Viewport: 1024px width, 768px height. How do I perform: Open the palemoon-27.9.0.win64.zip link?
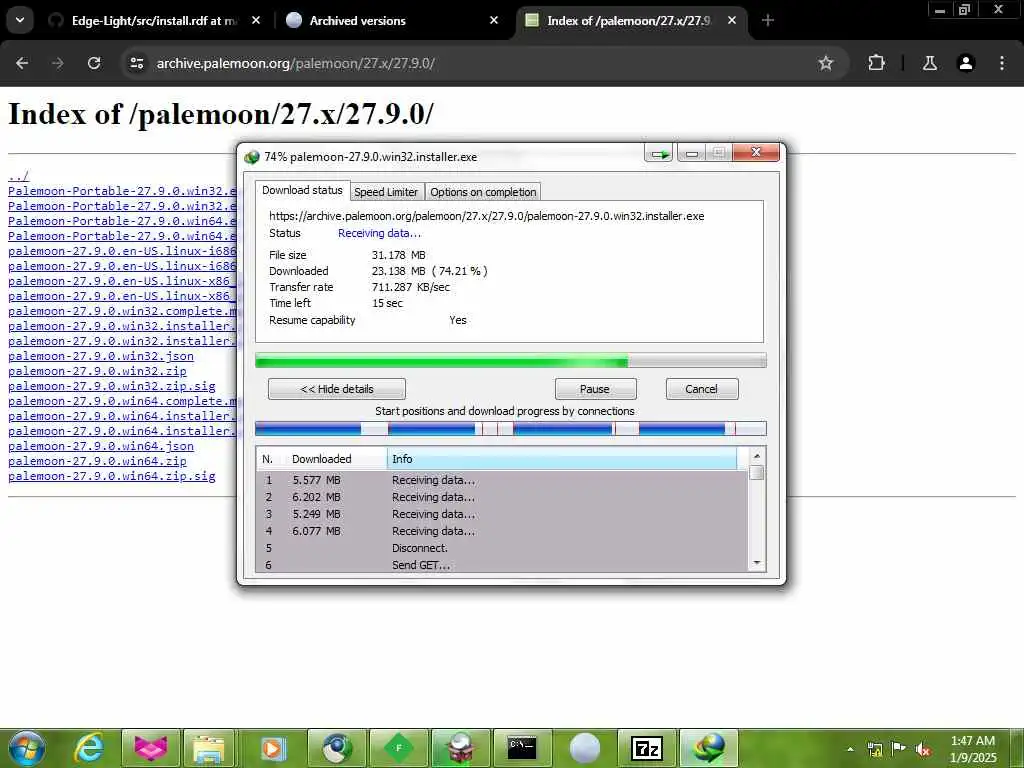(x=97, y=462)
